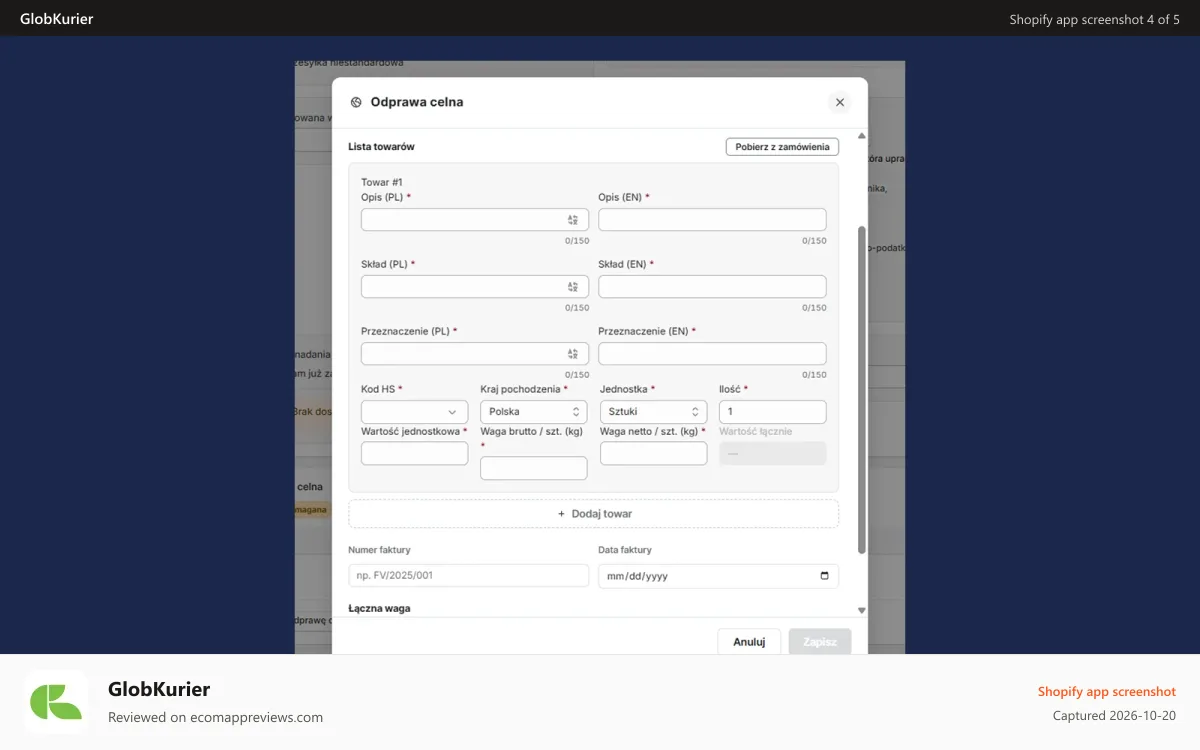Click the Reviewed on ecomappreviews.com text
The width and height of the screenshot is (1200, 750).
[x=215, y=717]
